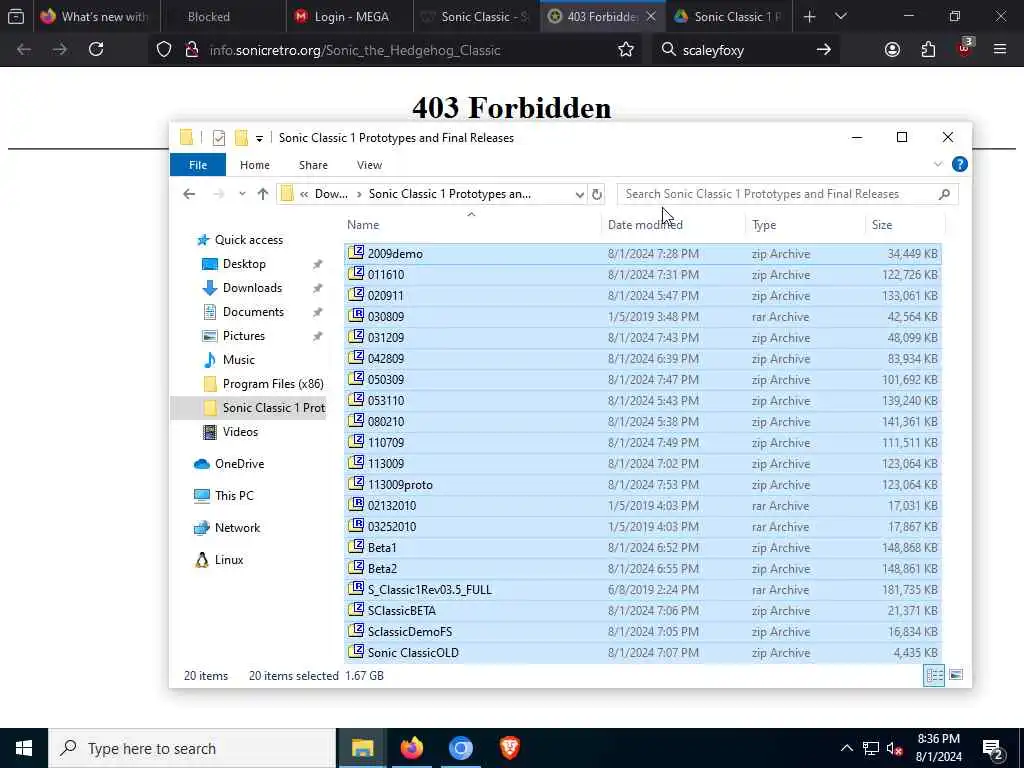This screenshot has width=1024, height=768.
Task: Open a new Firefox tab
Action: point(809,16)
